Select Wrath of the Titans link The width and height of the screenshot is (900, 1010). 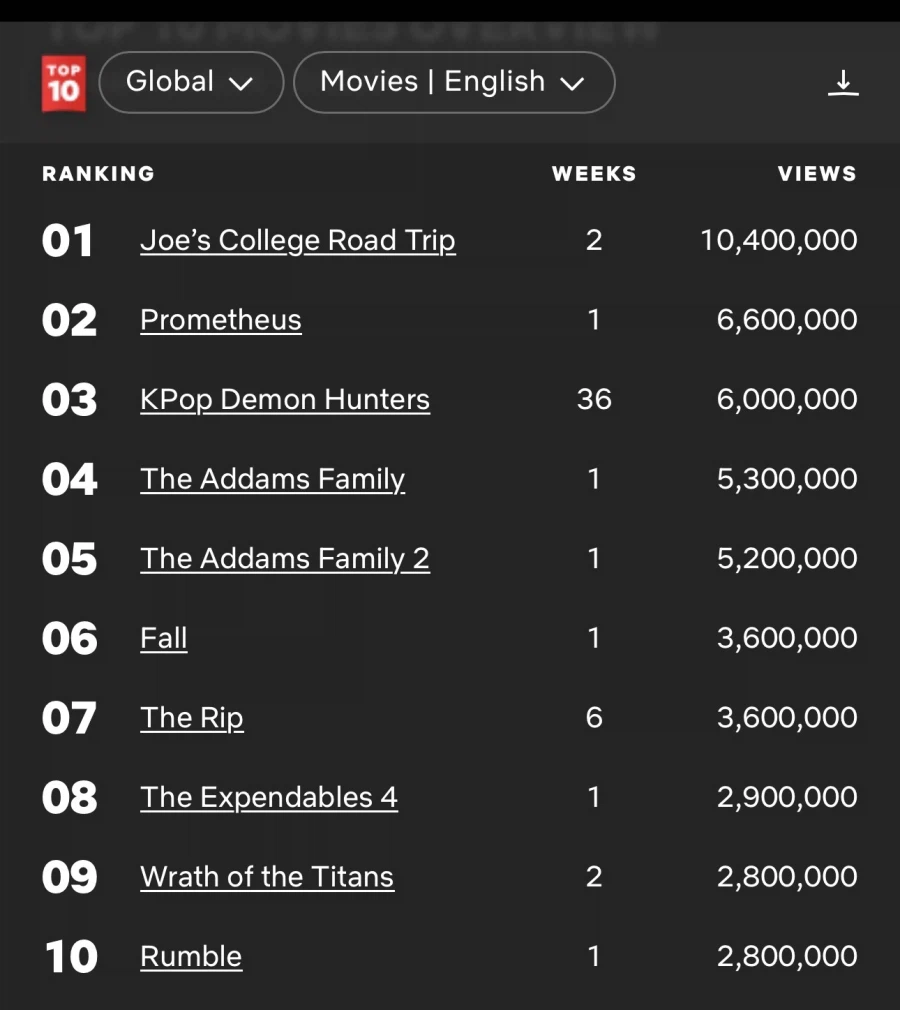click(266, 877)
